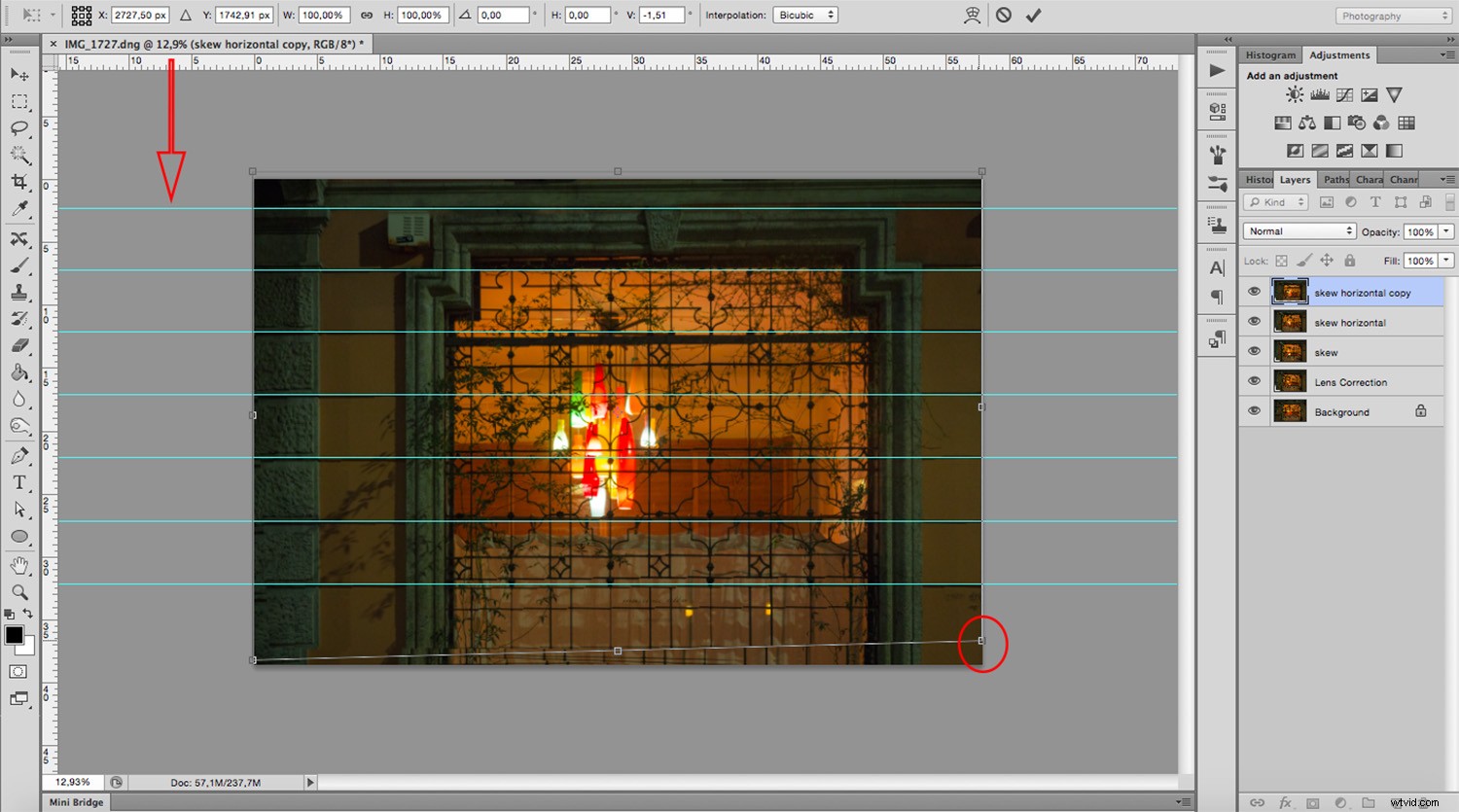This screenshot has width=1459, height=812.
Task: Add a Black & White adjustment
Action: click(1332, 123)
